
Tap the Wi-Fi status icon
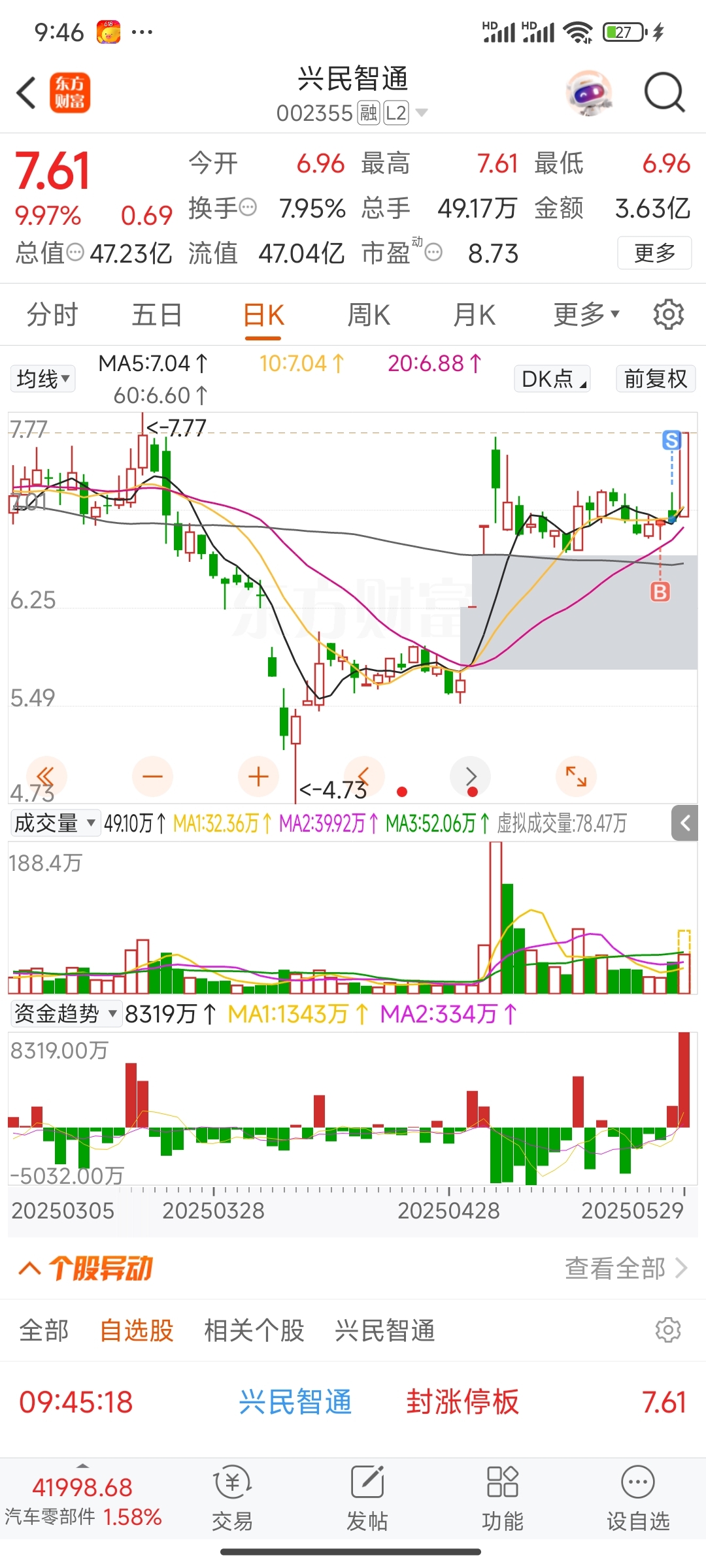[578, 32]
